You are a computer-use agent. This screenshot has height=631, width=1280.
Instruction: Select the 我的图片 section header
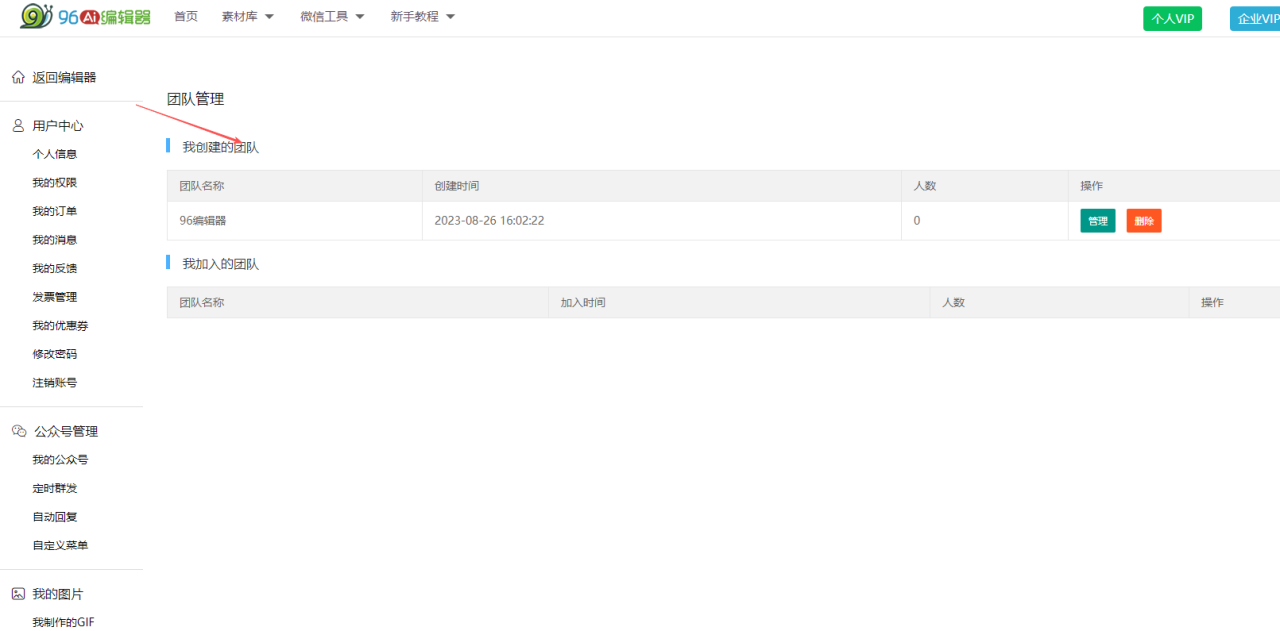coord(58,594)
